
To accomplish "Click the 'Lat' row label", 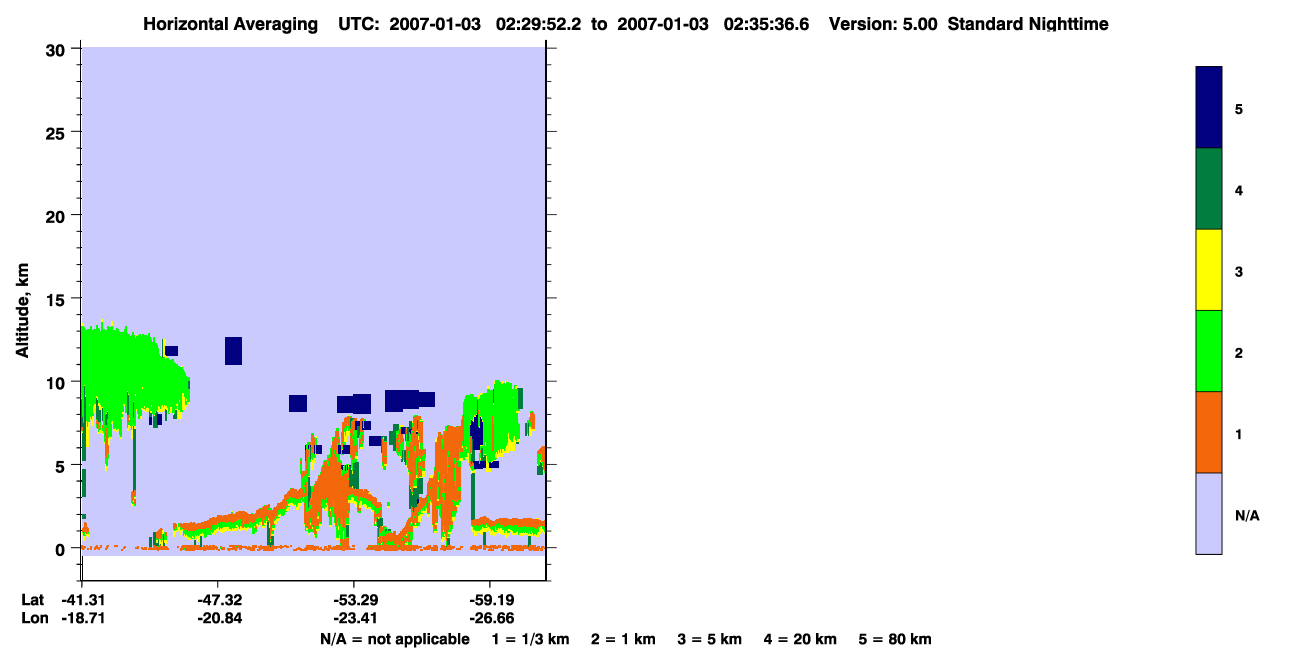I will pyautogui.click(x=32, y=600).
